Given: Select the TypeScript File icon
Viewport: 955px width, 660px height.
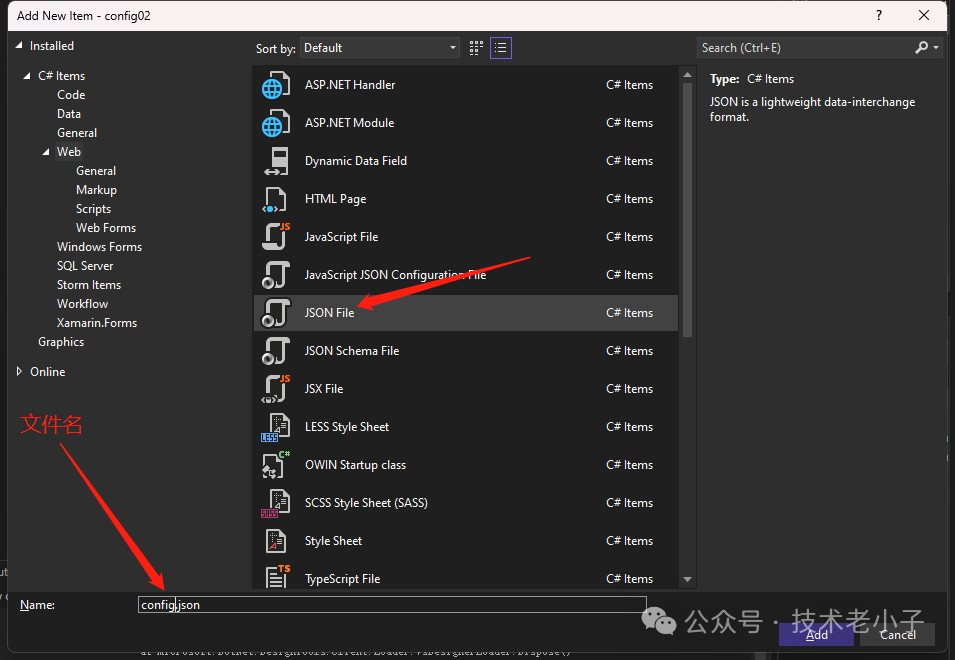Looking at the screenshot, I should pyautogui.click(x=275, y=578).
